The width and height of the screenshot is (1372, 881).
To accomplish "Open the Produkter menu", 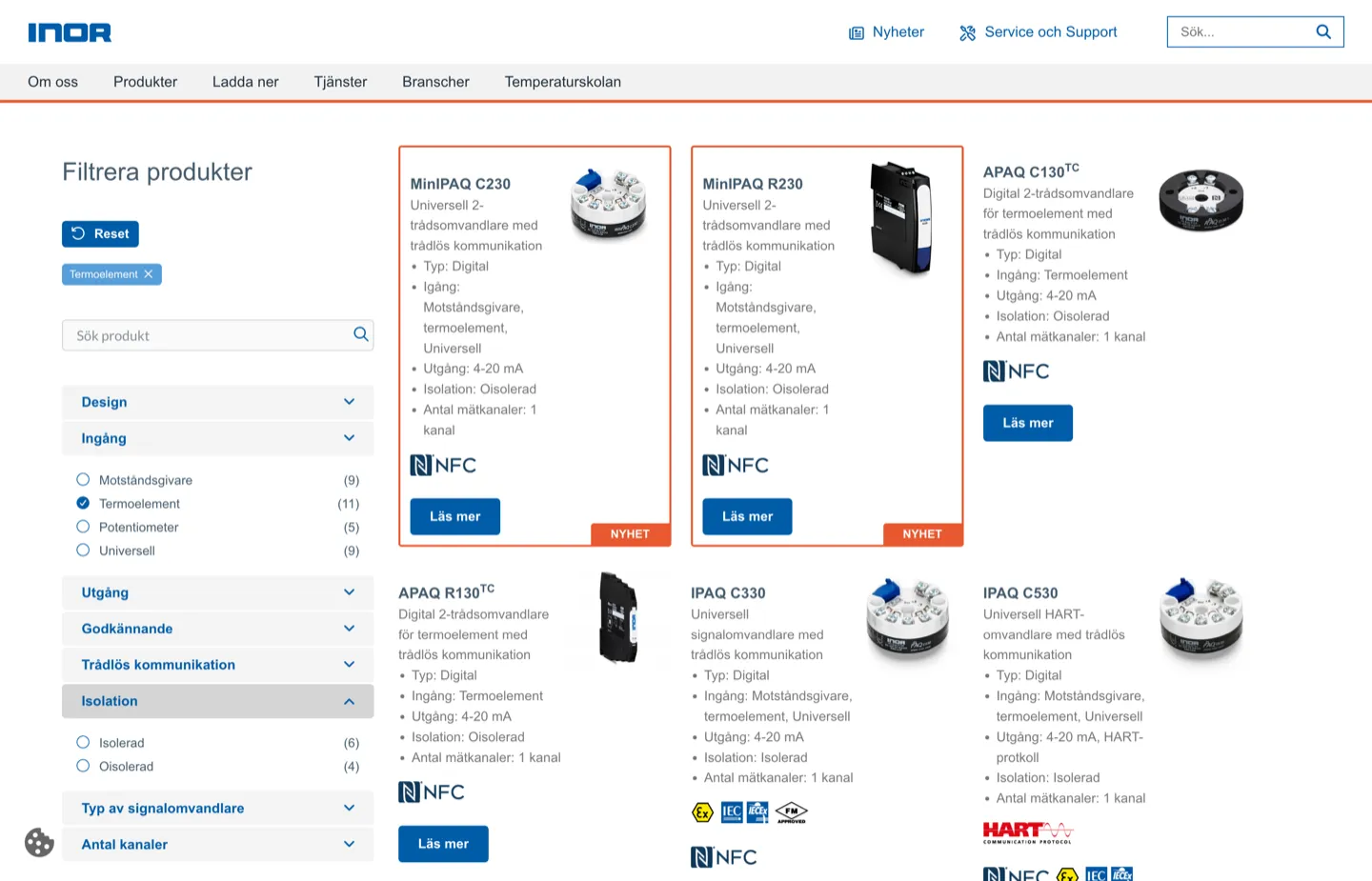I will [145, 82].
